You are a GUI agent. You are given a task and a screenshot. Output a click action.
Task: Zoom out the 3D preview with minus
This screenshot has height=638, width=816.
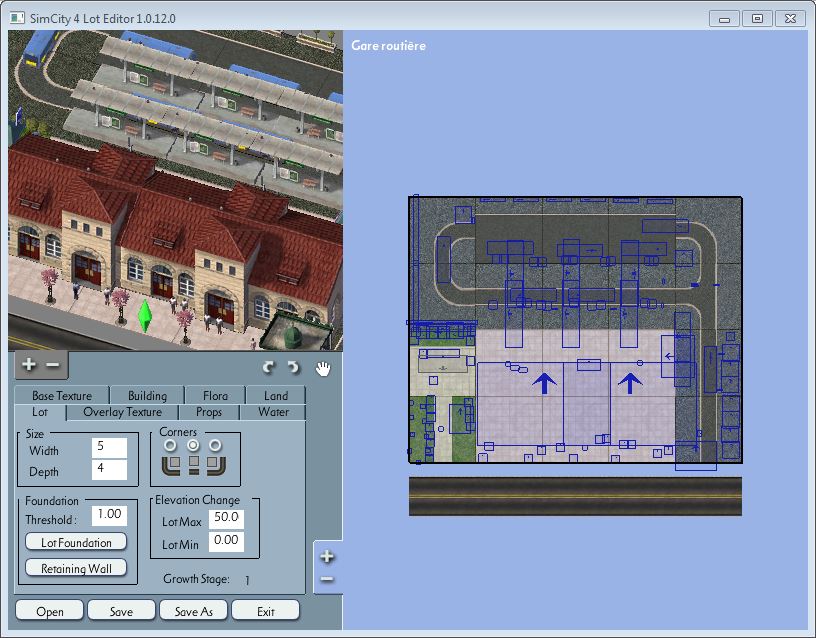53,365
